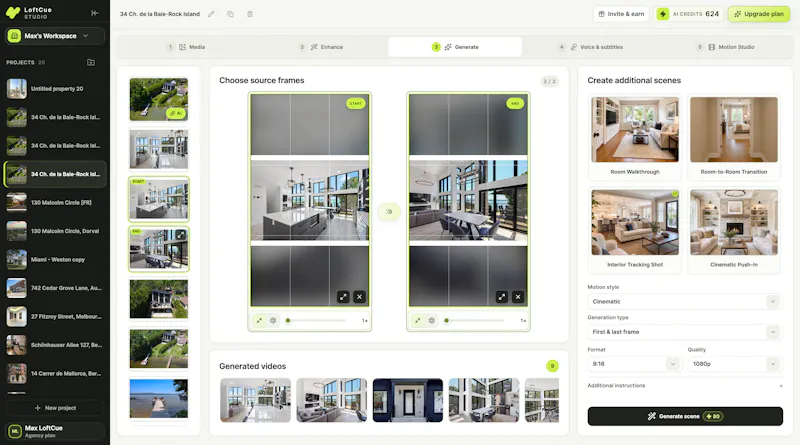
Task: Go to step 2 Enhance tab
Action: 321,47
